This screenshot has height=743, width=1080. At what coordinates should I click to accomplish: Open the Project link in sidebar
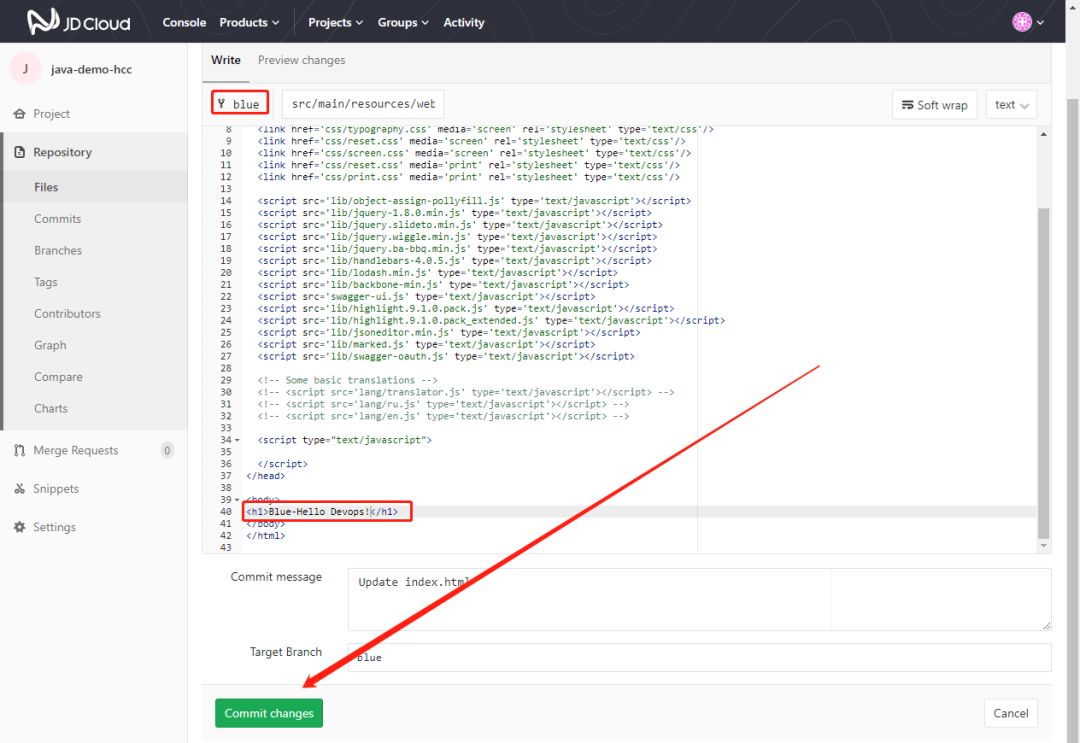point(52,114)
